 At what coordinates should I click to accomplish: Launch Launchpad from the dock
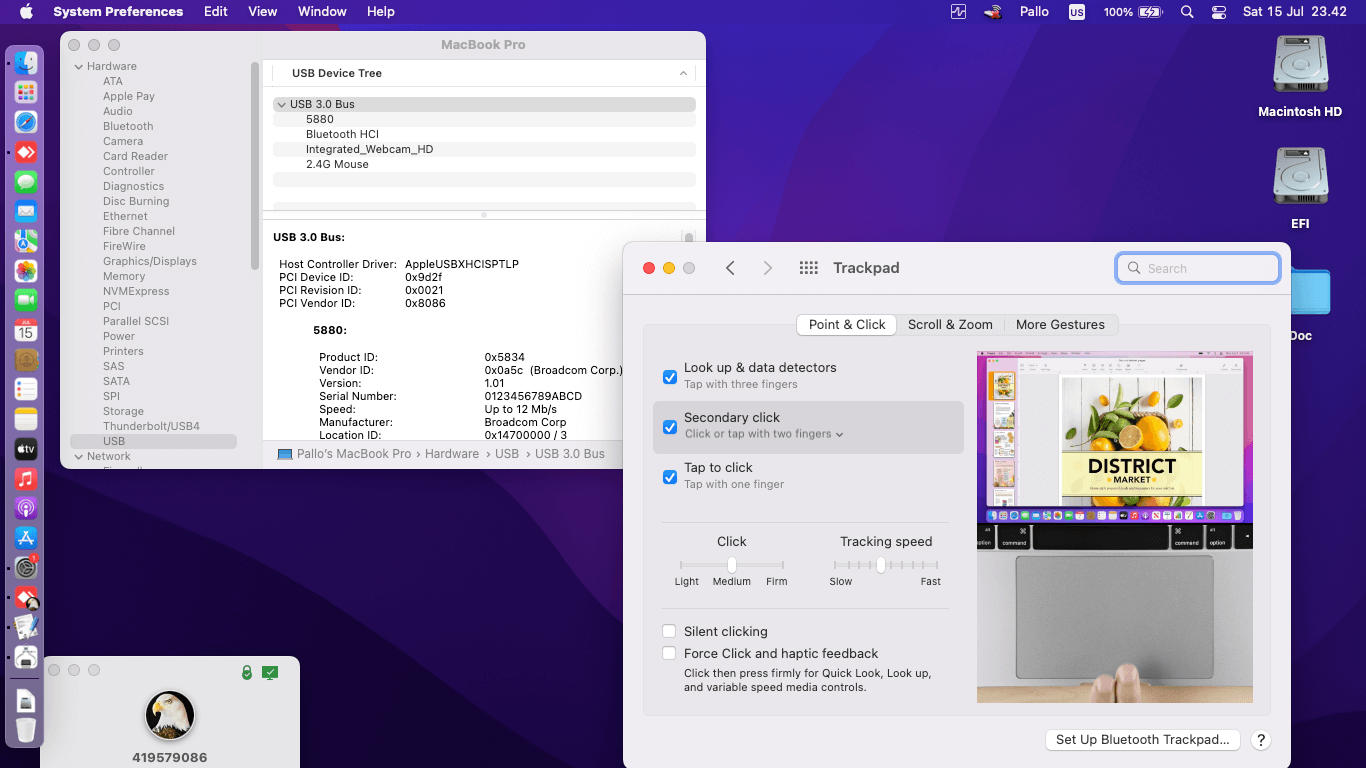26,93
